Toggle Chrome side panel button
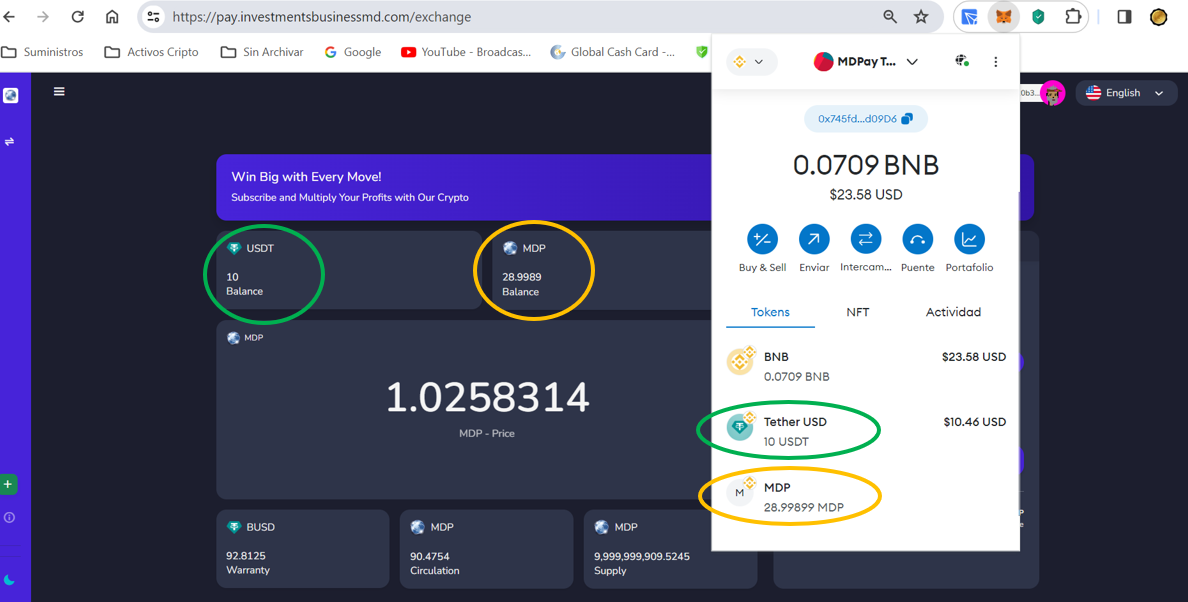 click(1124, 17)
